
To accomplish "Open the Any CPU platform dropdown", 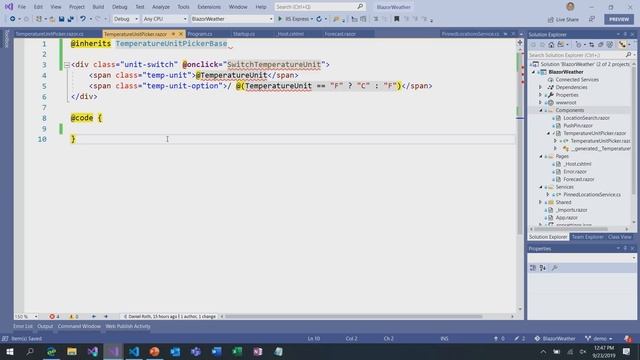I will (x=165, y=19).
